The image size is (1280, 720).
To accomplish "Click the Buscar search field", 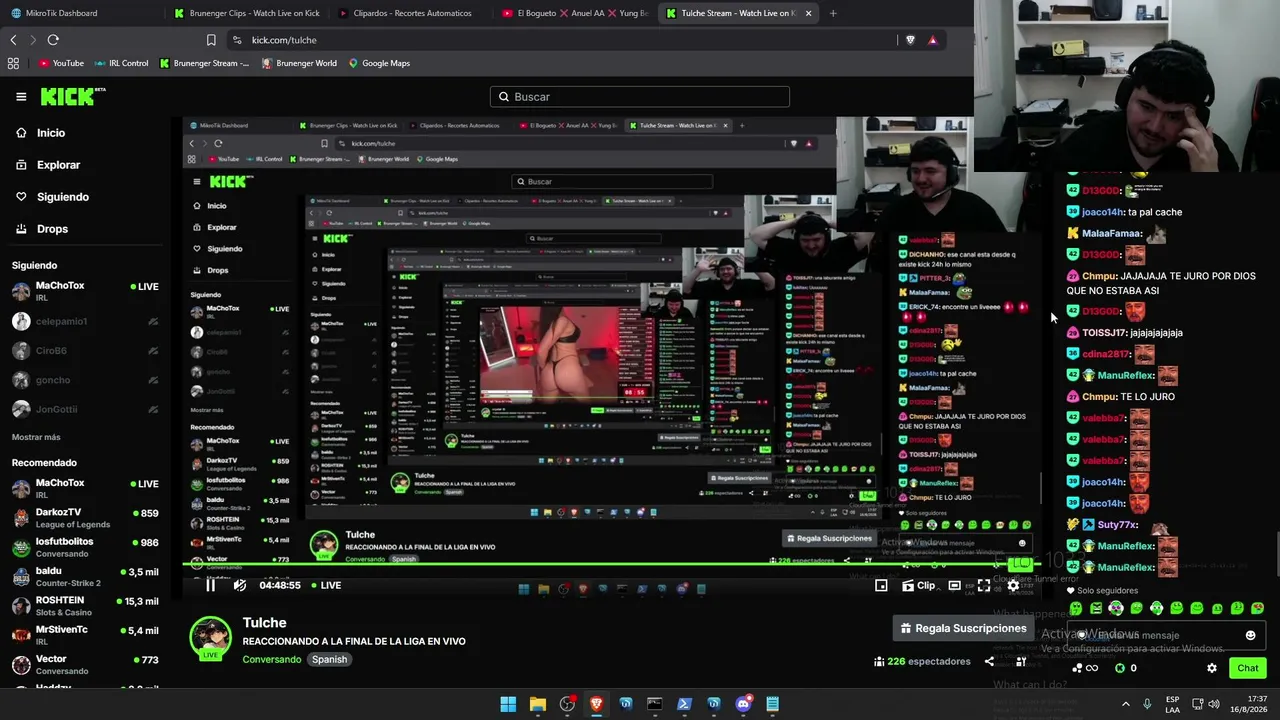I will pos(640,97).
